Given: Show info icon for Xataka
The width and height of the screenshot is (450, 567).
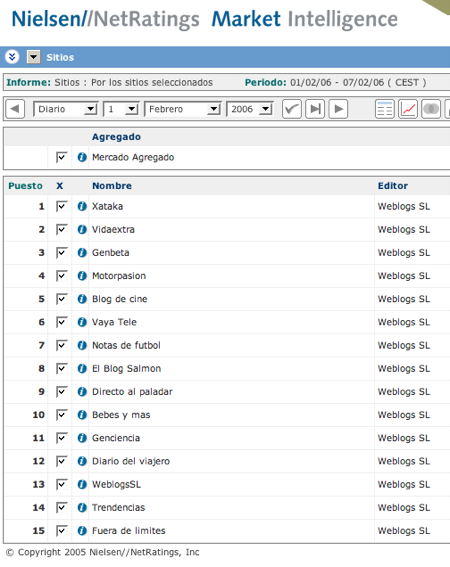Looking at the screenshot, I should (82, 206).
